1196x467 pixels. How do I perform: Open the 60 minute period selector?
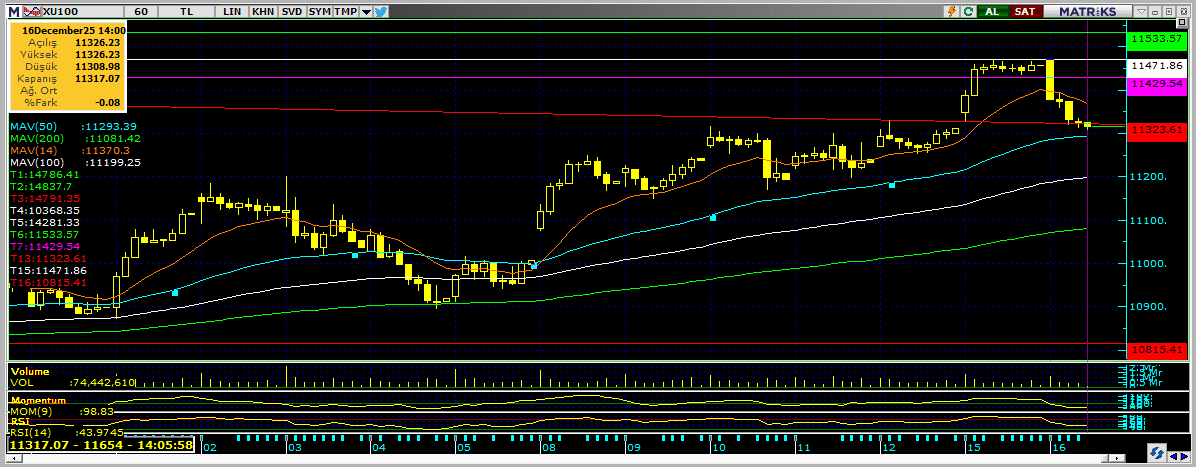pyautogui.click(x=142, y=11)
